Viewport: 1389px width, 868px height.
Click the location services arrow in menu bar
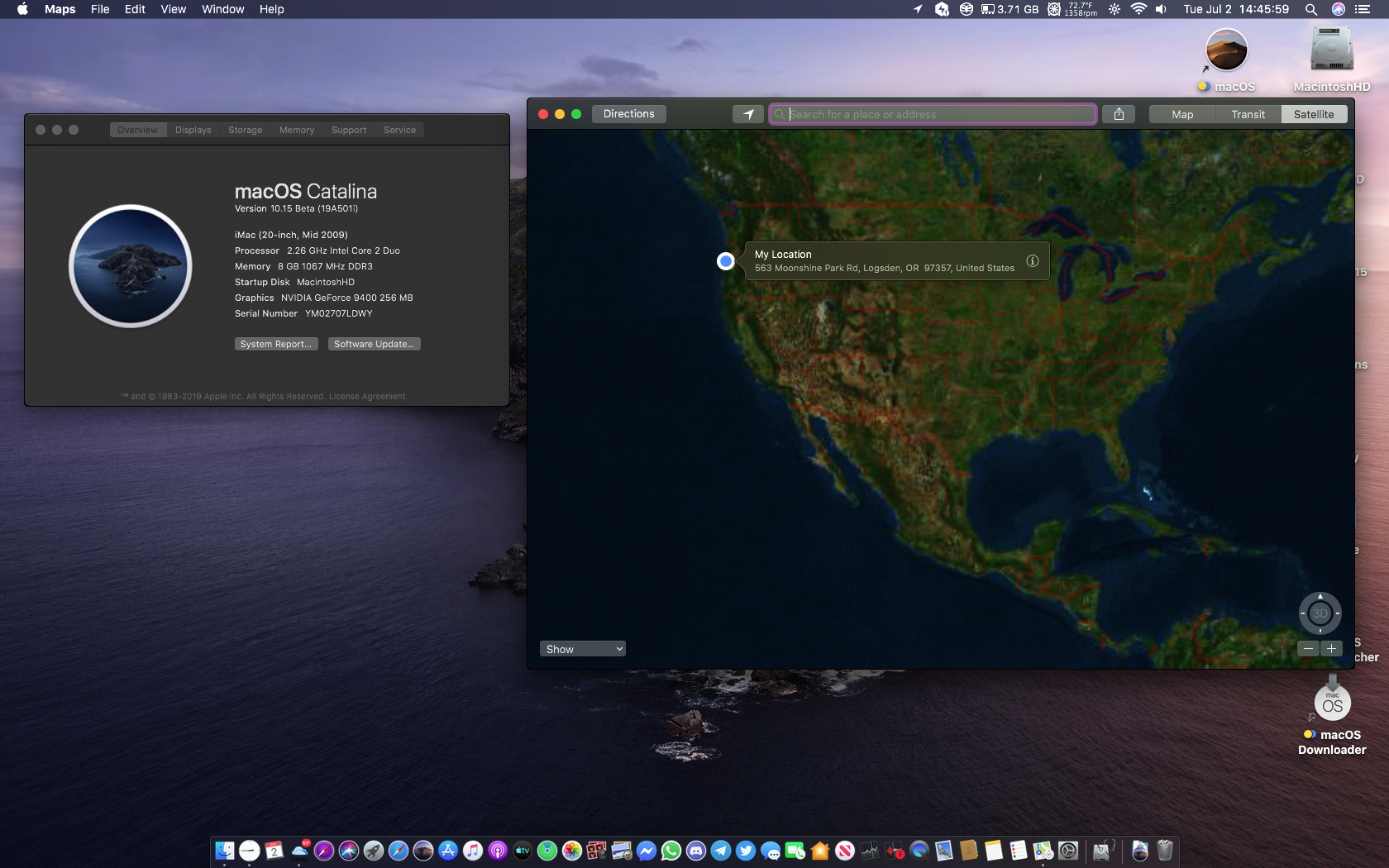[x=918, y=9]
